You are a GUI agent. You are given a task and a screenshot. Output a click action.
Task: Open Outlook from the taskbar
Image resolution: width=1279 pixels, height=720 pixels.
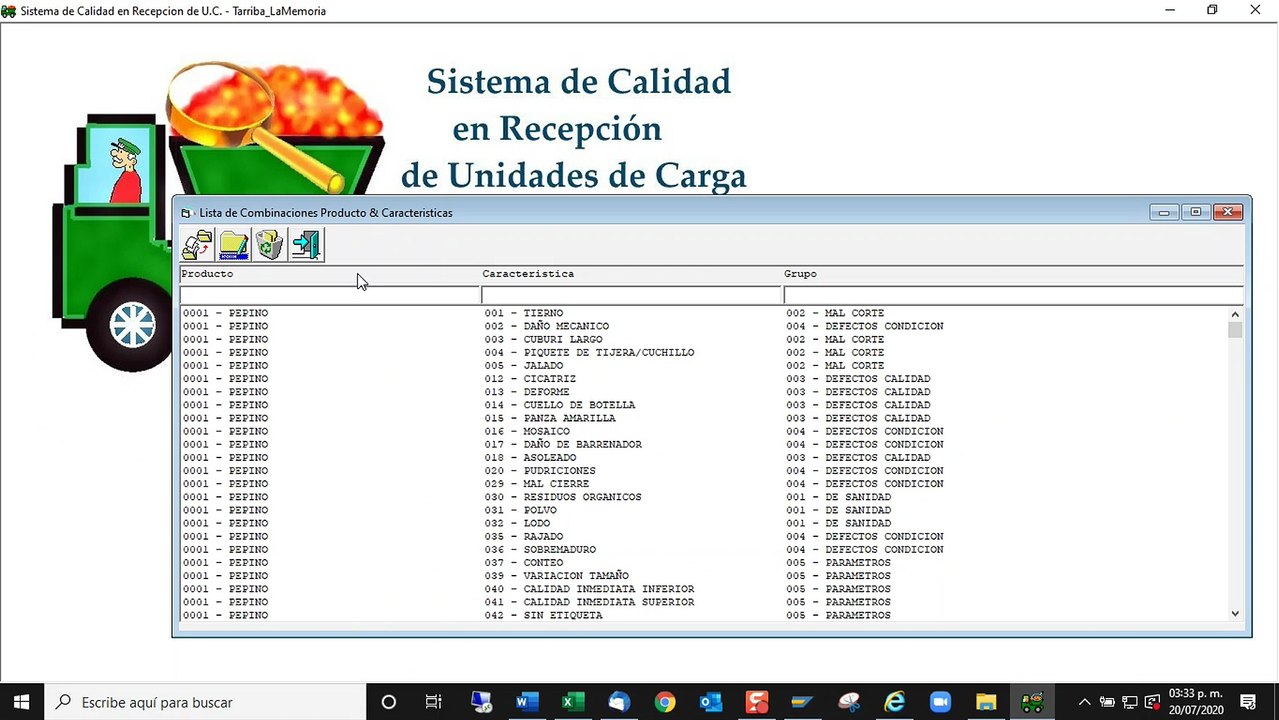(711, 702)
